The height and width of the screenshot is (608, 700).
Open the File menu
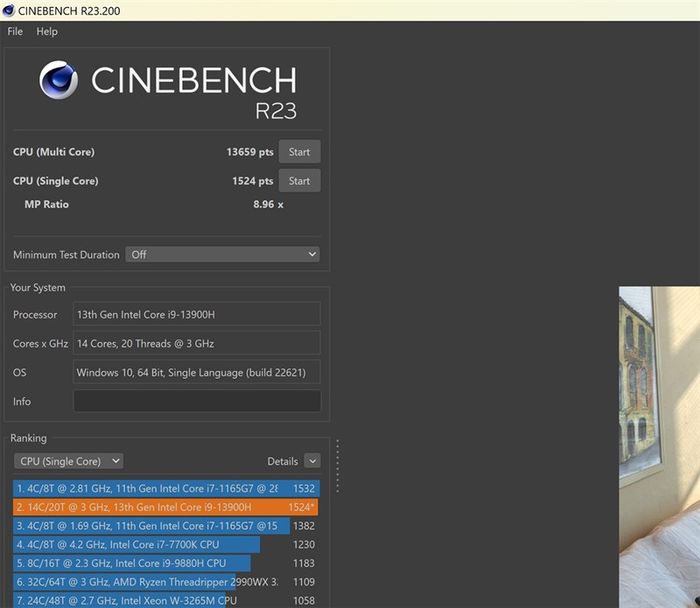coord(15,32)
